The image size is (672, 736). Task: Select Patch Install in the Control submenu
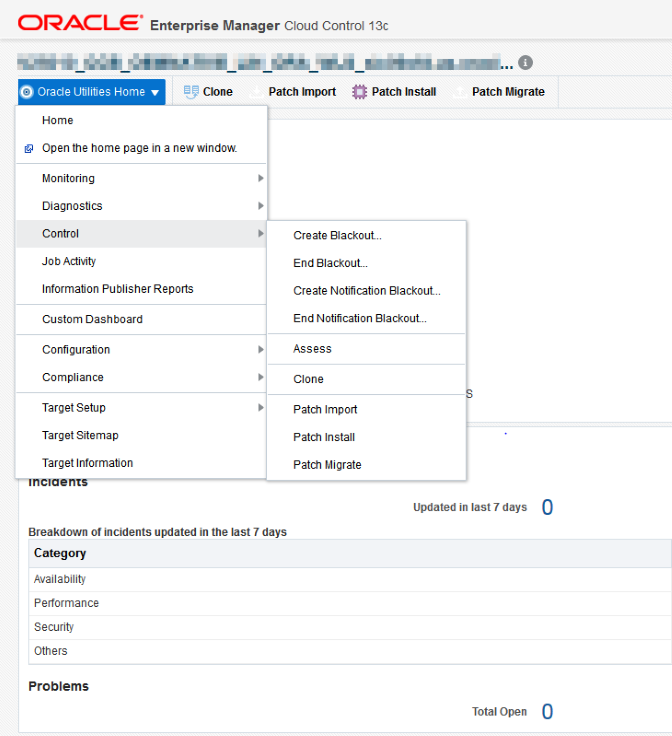pyautogui.click(x=367, y=437)
